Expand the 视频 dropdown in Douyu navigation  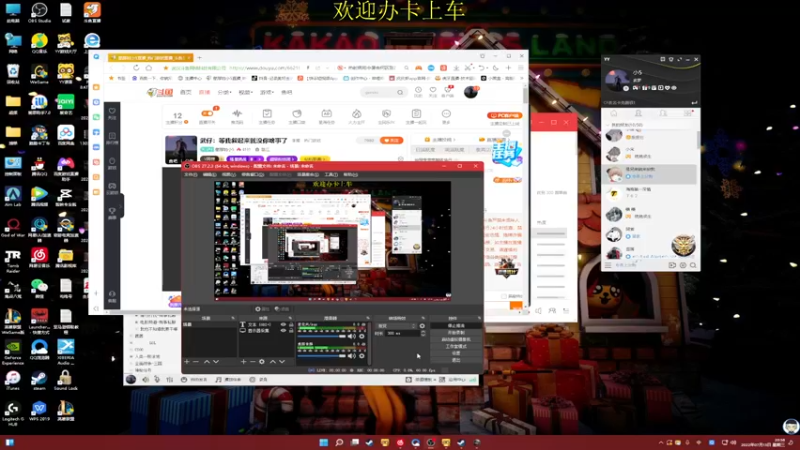coord(245,92)
